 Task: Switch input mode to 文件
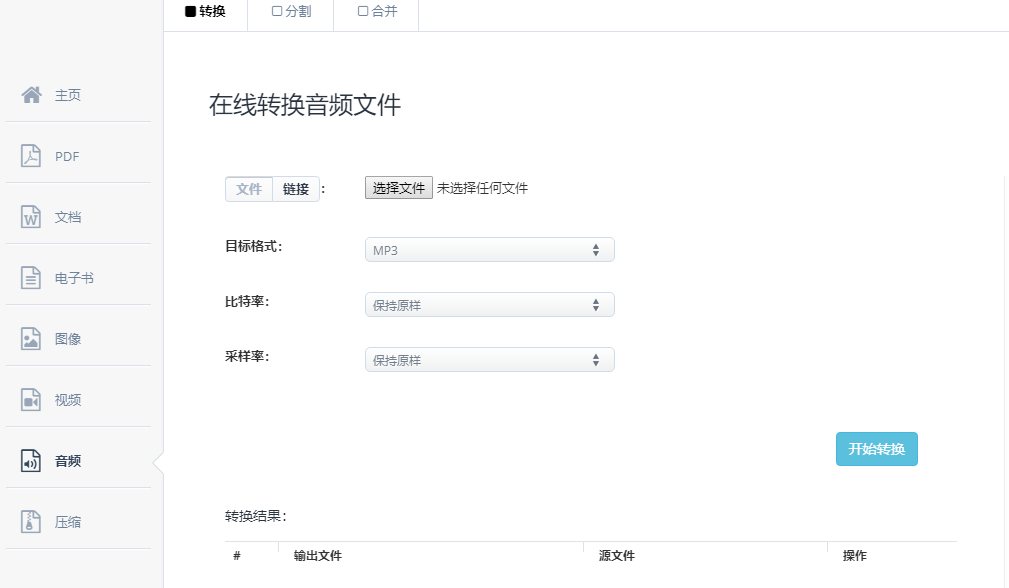click(248, 189)
